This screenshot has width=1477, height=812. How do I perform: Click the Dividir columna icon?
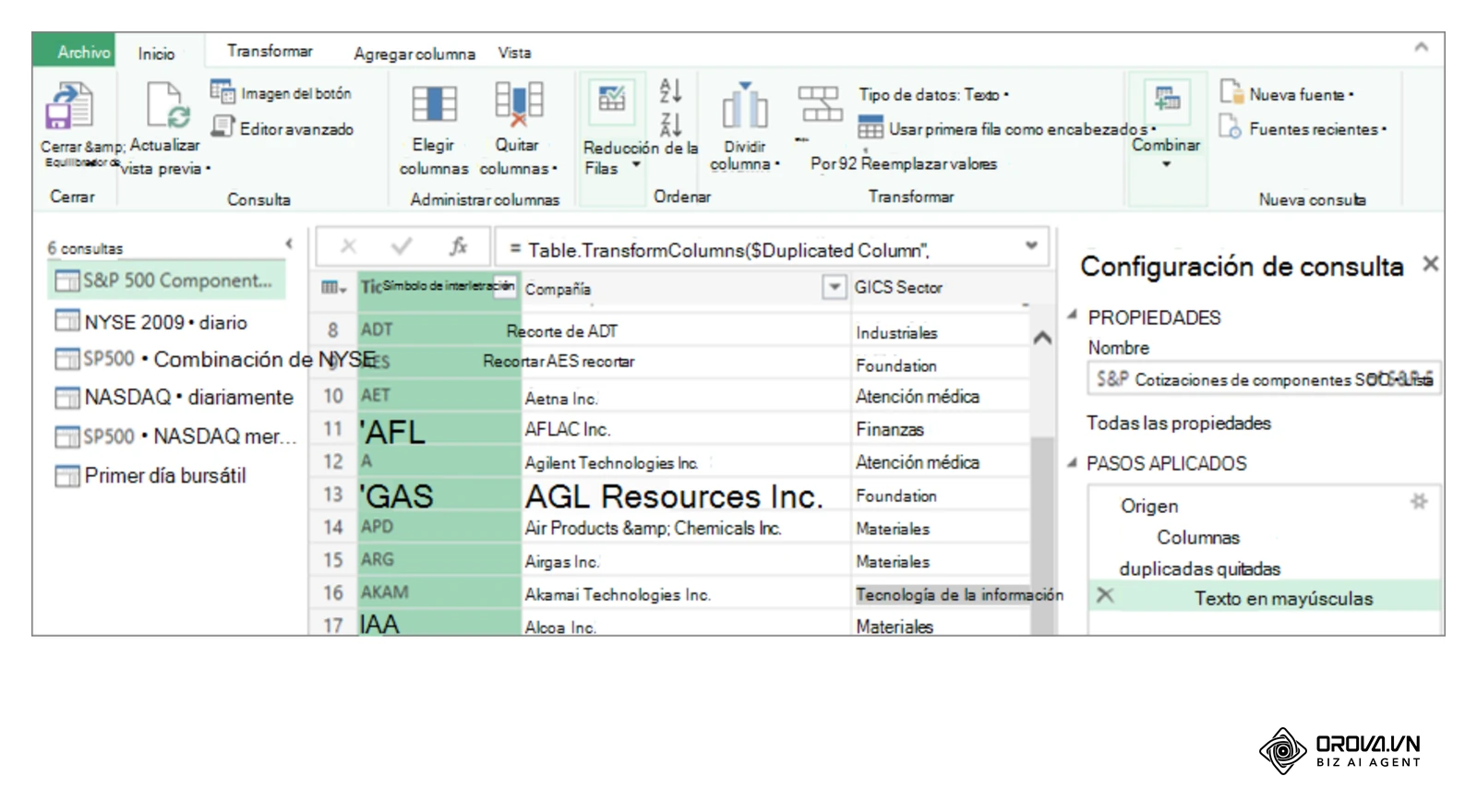coord(745,105)
